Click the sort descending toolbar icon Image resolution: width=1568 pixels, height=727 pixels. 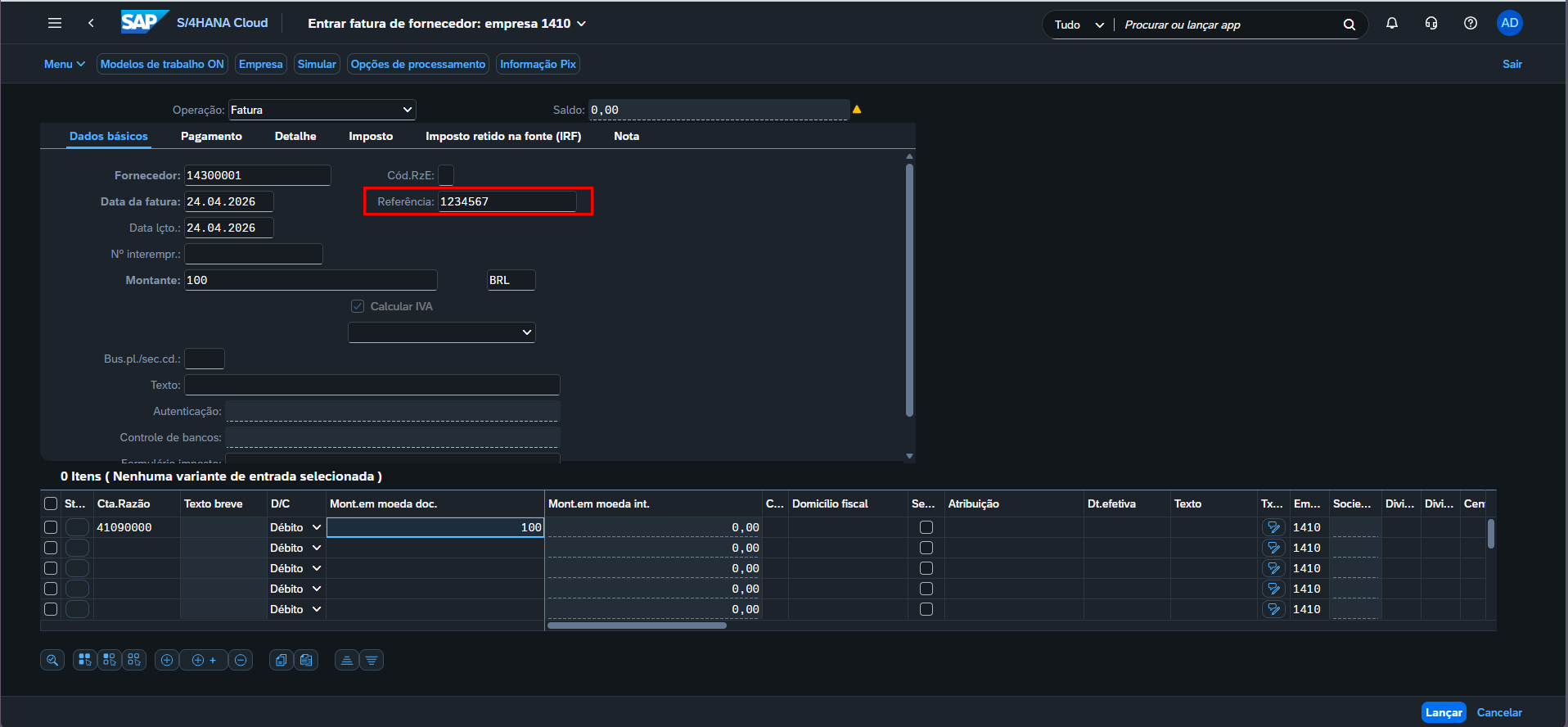coord(372,660)
